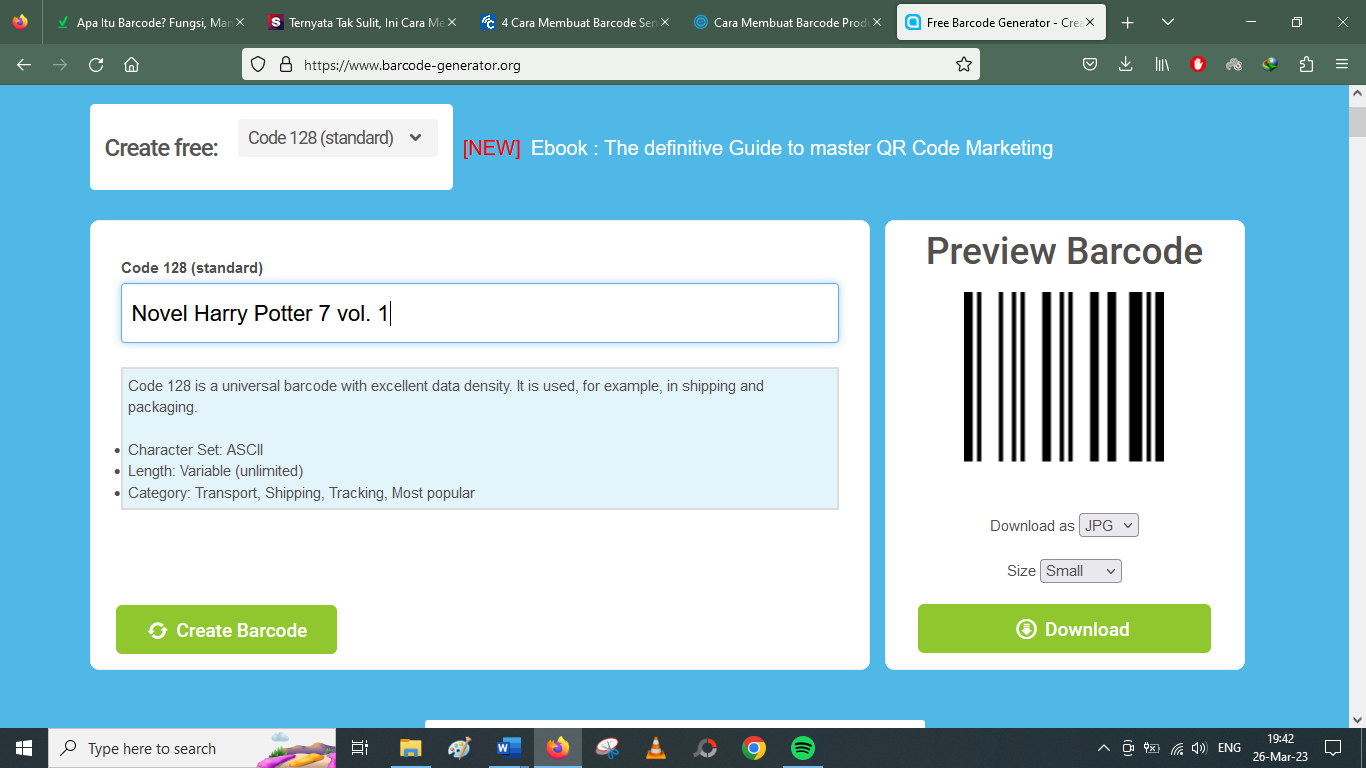Close the '4 Cara Membuat Barcode' tab
The height and width of the screenshot is (768, 1366).
(664, 22)
